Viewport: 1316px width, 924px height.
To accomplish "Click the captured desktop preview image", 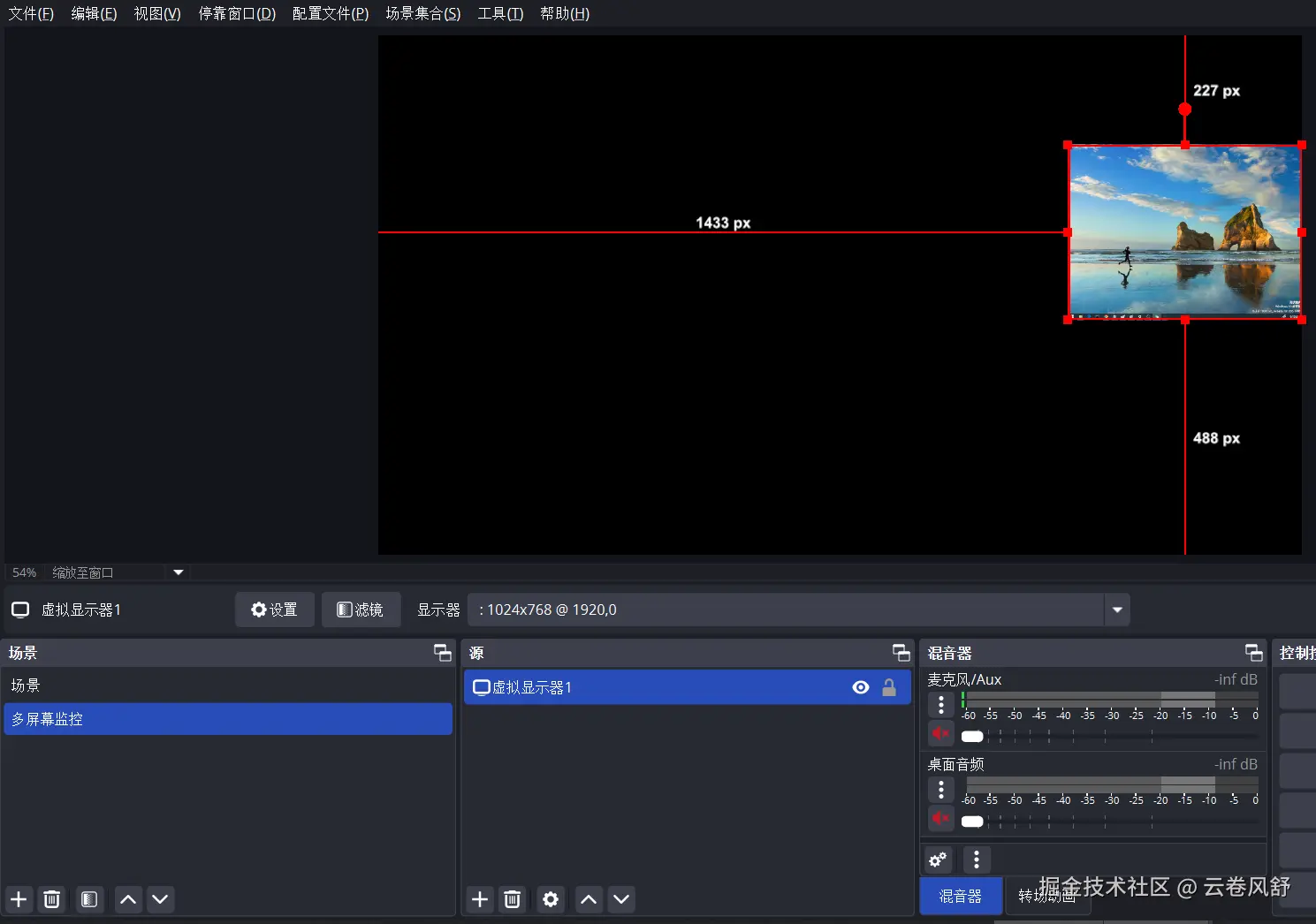I will pos(1184,231).
